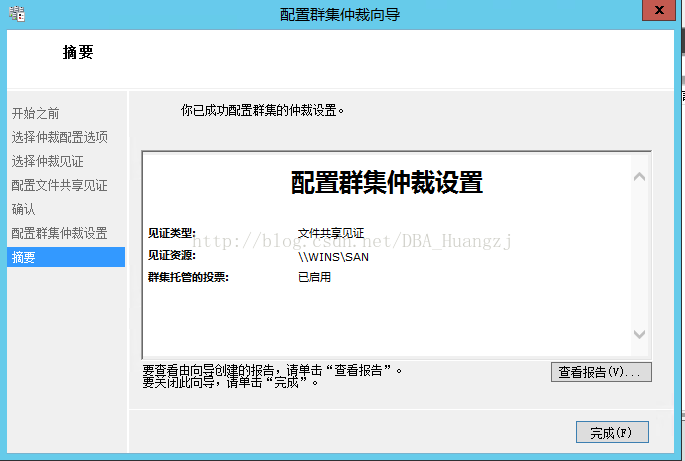Click the \\WINS\SAN witness resource value
This screenshot has height=461, width=685.
click(x=333, y=257)
